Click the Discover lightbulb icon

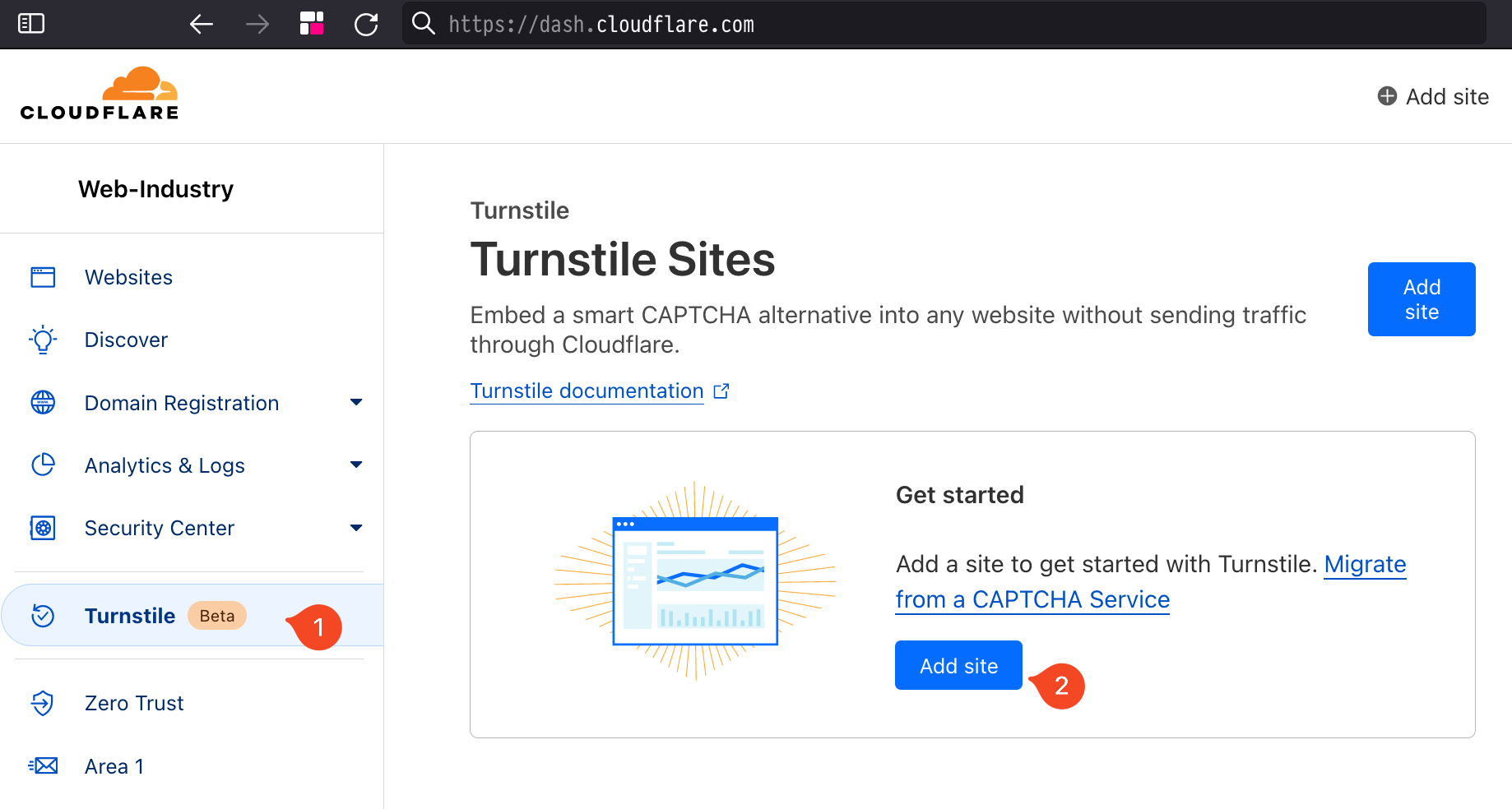click(43, 340)
